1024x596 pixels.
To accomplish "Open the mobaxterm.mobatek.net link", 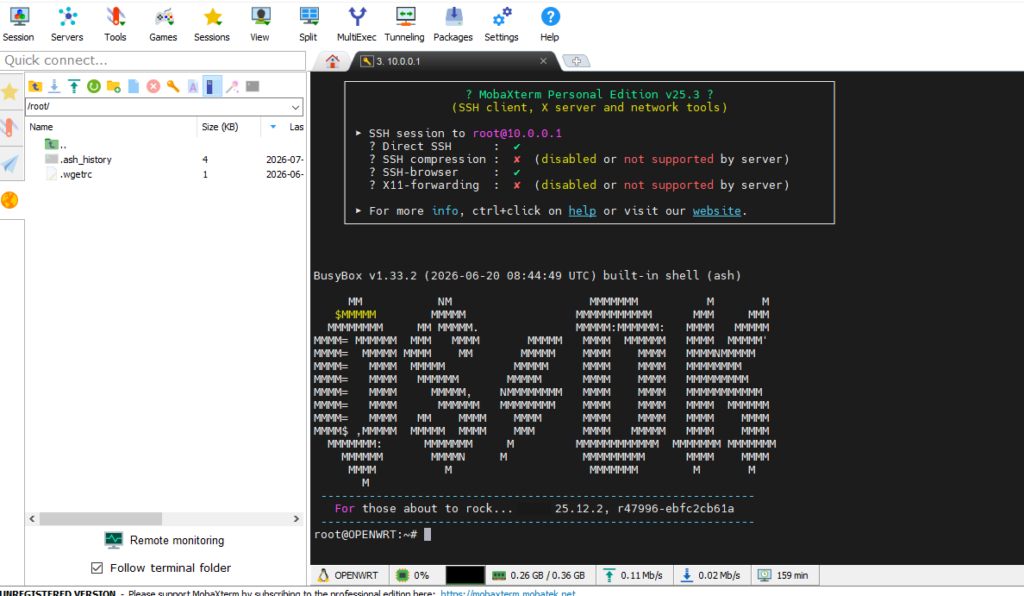I will point(507,593).
